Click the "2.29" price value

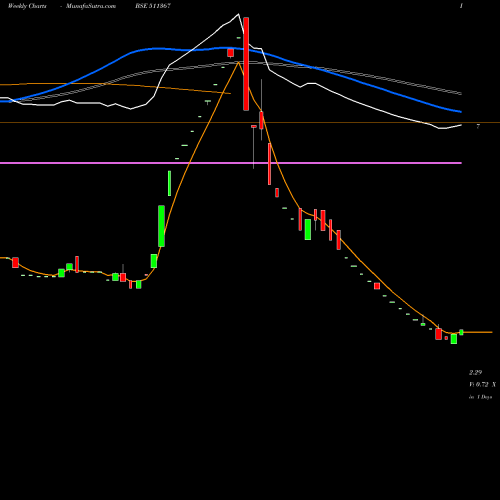click(476, 372)
